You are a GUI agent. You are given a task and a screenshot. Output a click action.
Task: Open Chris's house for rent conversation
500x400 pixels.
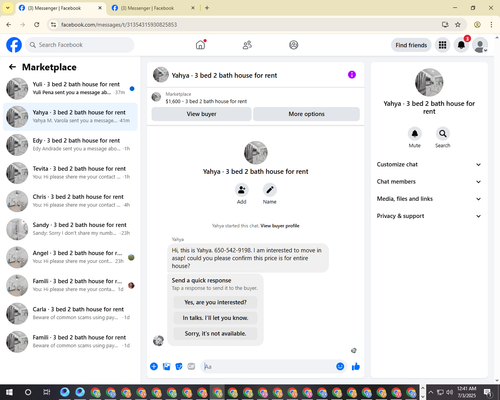pyautogui.click(x=70, y=201)
